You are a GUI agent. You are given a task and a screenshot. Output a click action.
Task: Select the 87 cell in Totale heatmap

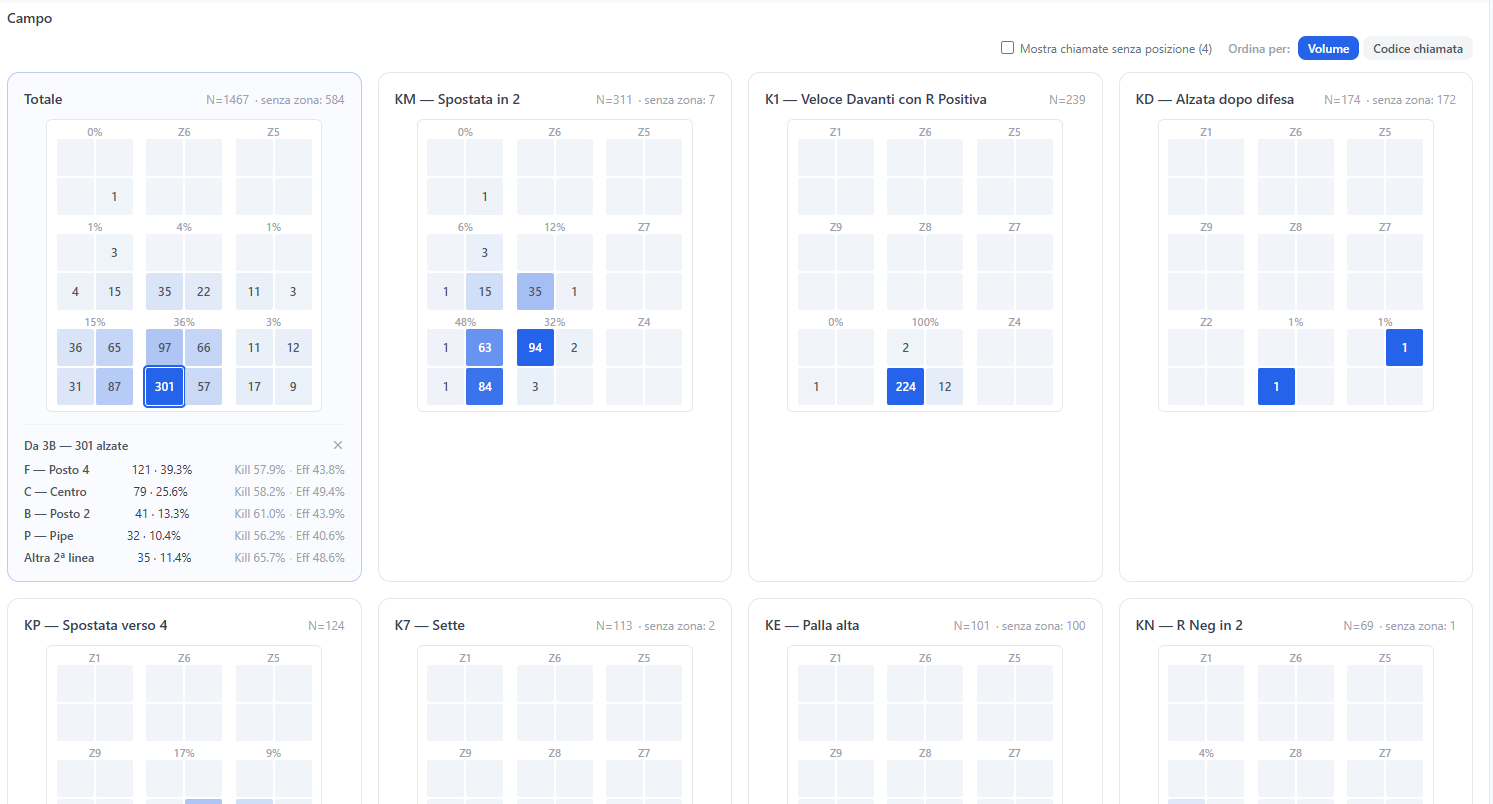[115, 387]
